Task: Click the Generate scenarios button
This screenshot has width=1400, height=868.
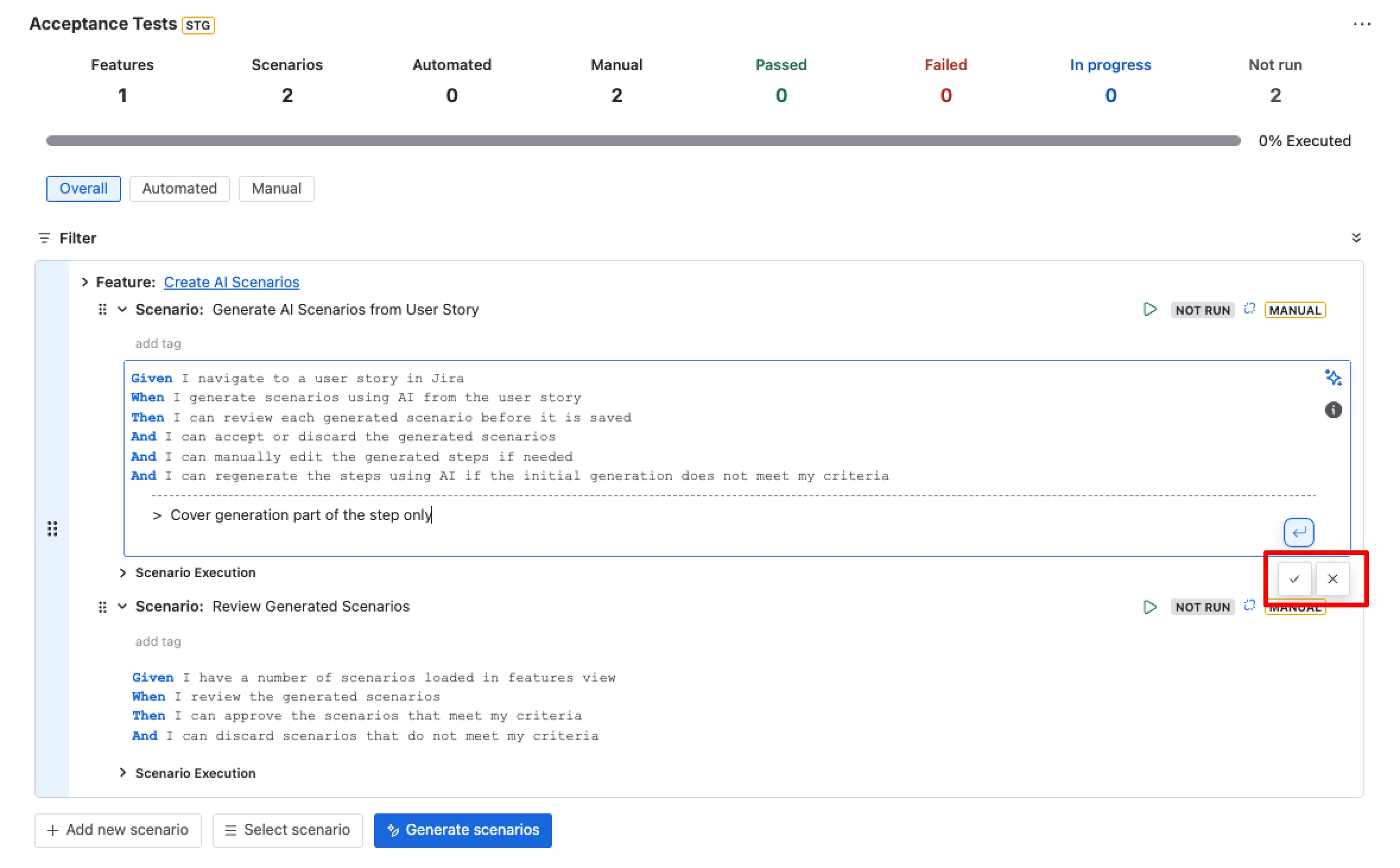Action: pyautogui.click(x=463, y=829)
